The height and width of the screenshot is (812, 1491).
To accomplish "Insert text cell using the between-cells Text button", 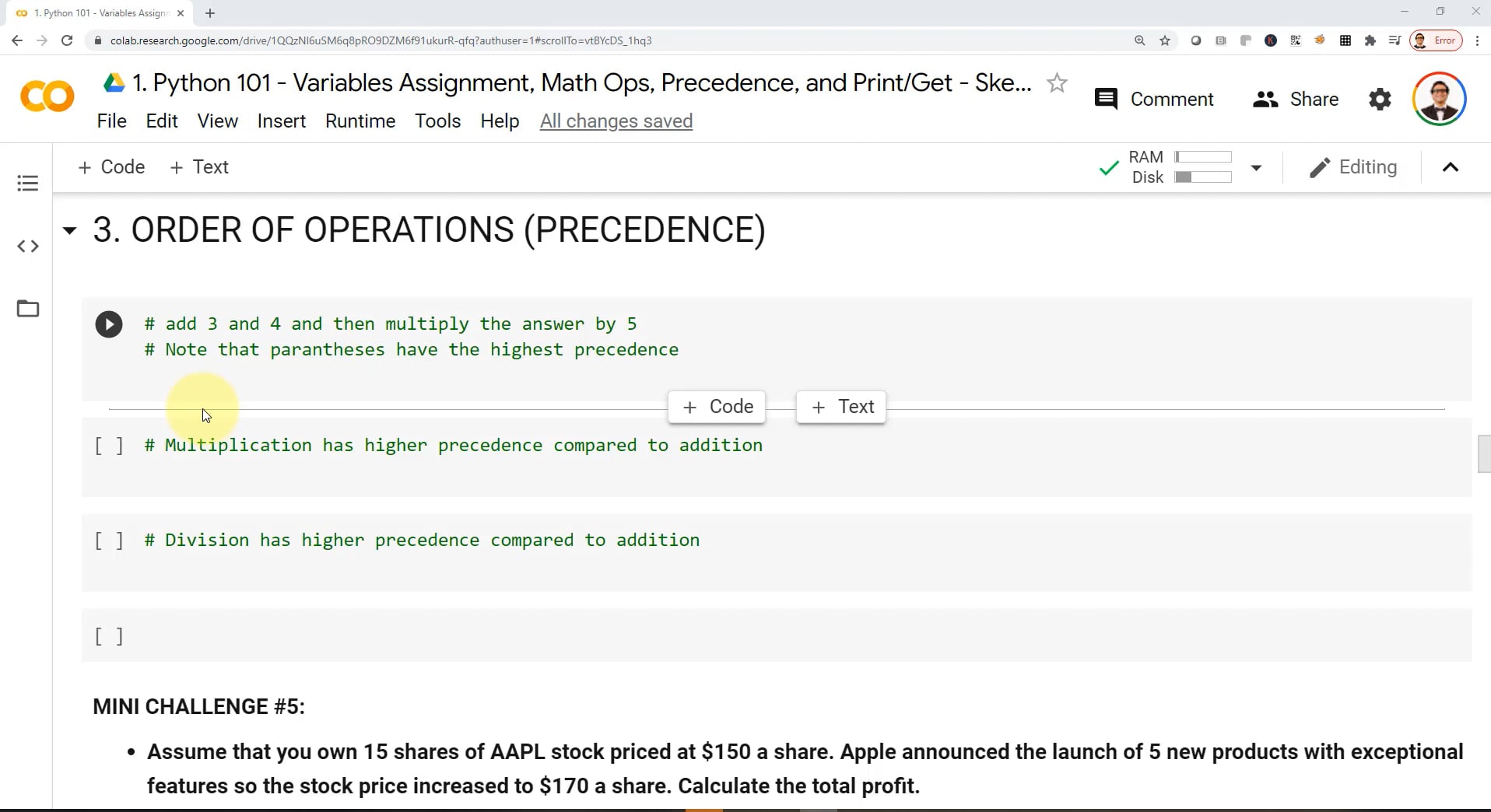I will (841, 407).
